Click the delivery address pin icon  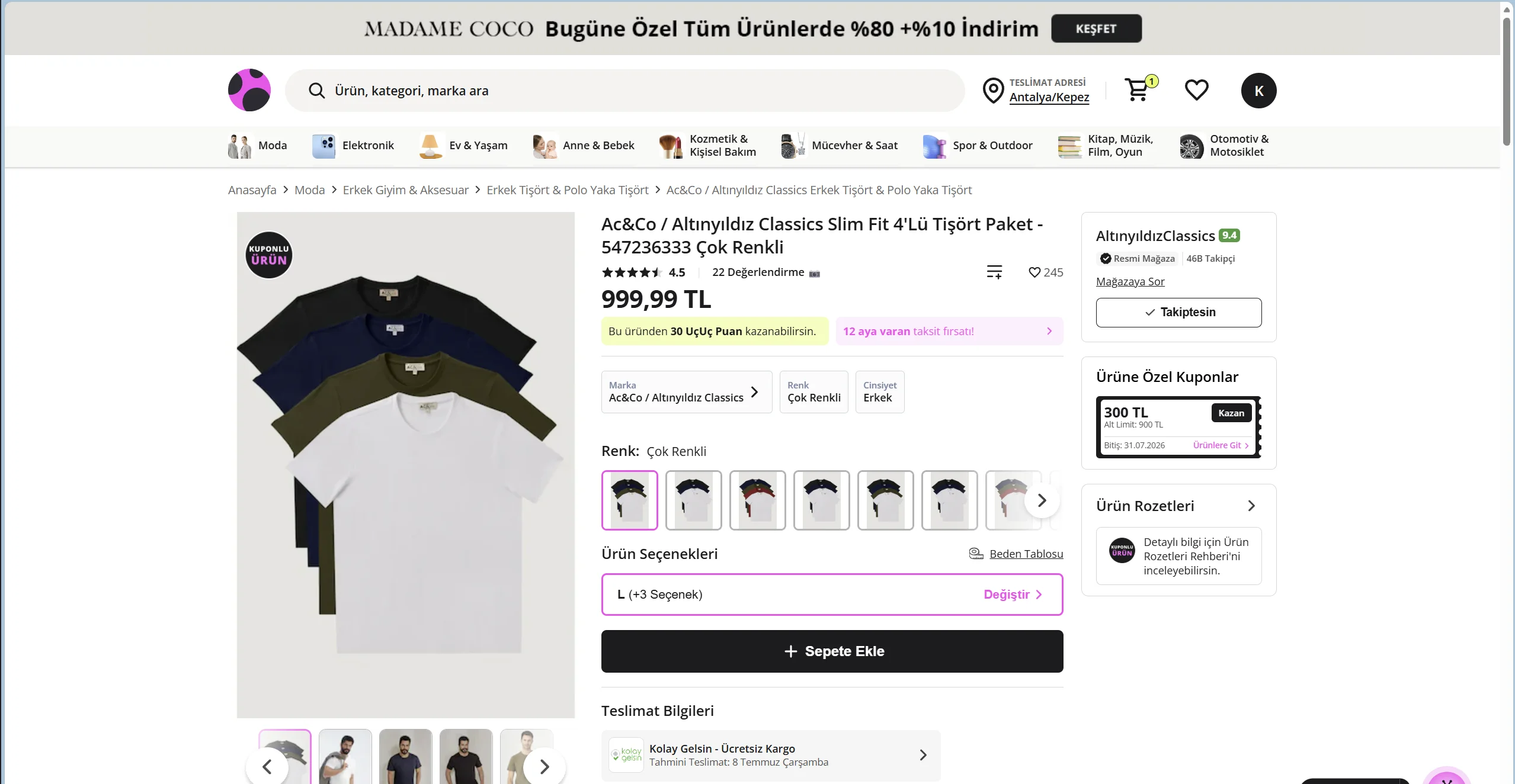(x=993, y=91)
